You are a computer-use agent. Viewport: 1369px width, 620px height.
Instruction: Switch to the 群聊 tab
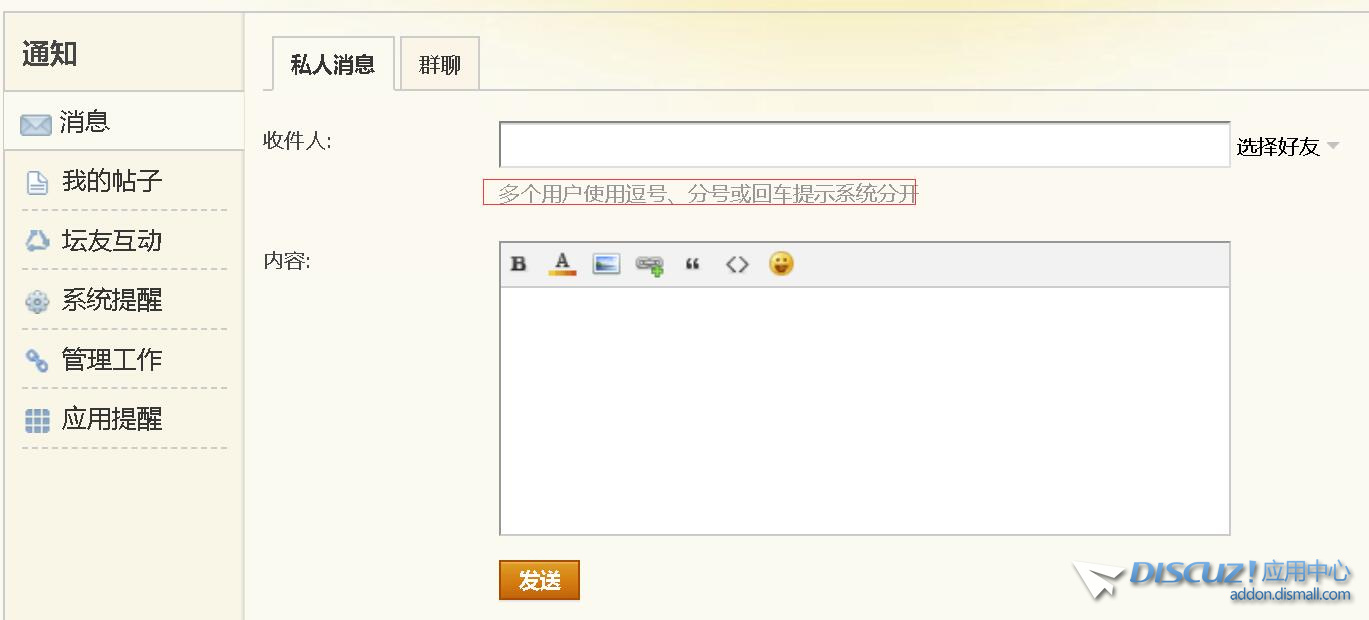[440, 64]
